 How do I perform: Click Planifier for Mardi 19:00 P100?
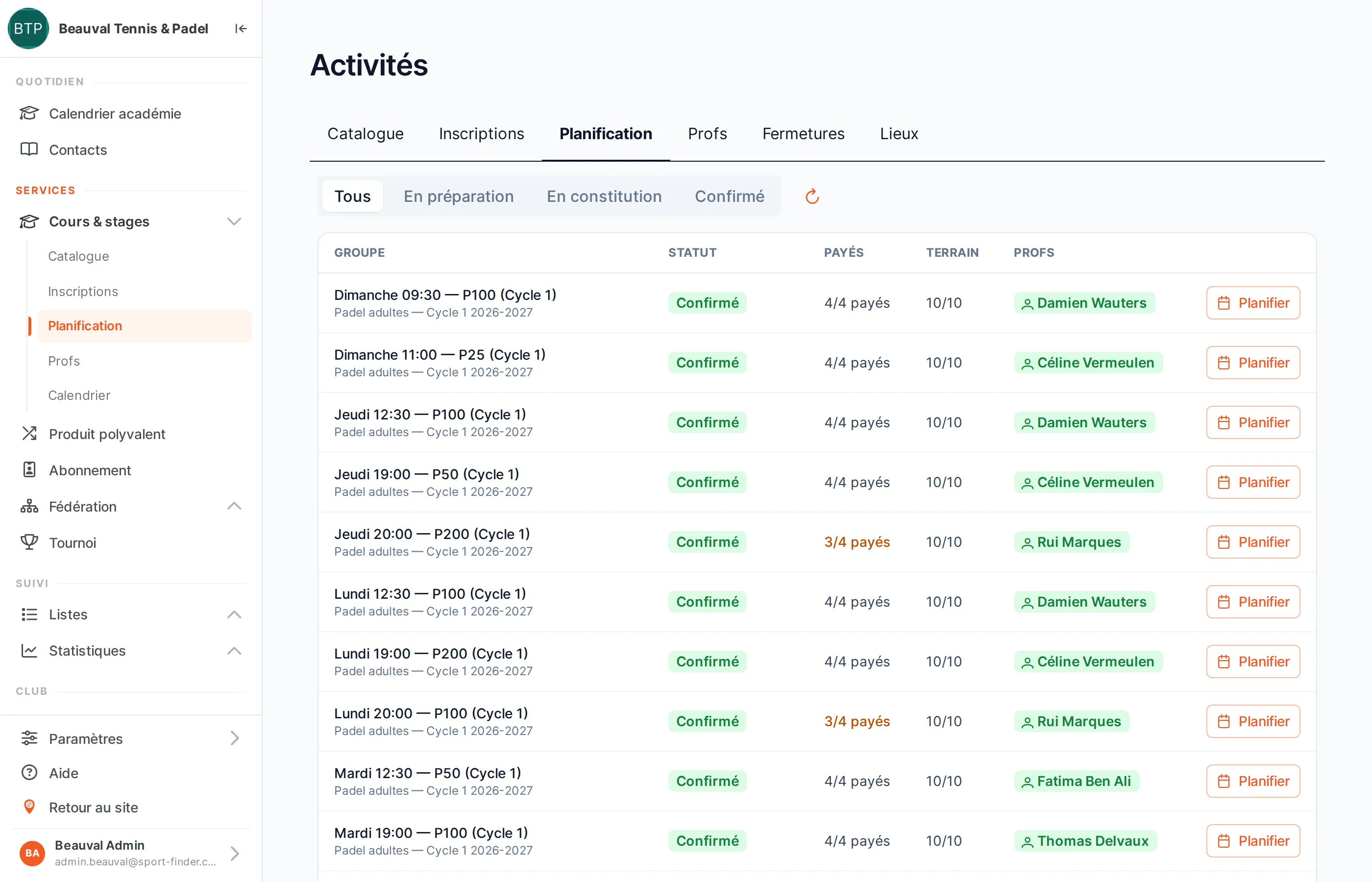1253,841
